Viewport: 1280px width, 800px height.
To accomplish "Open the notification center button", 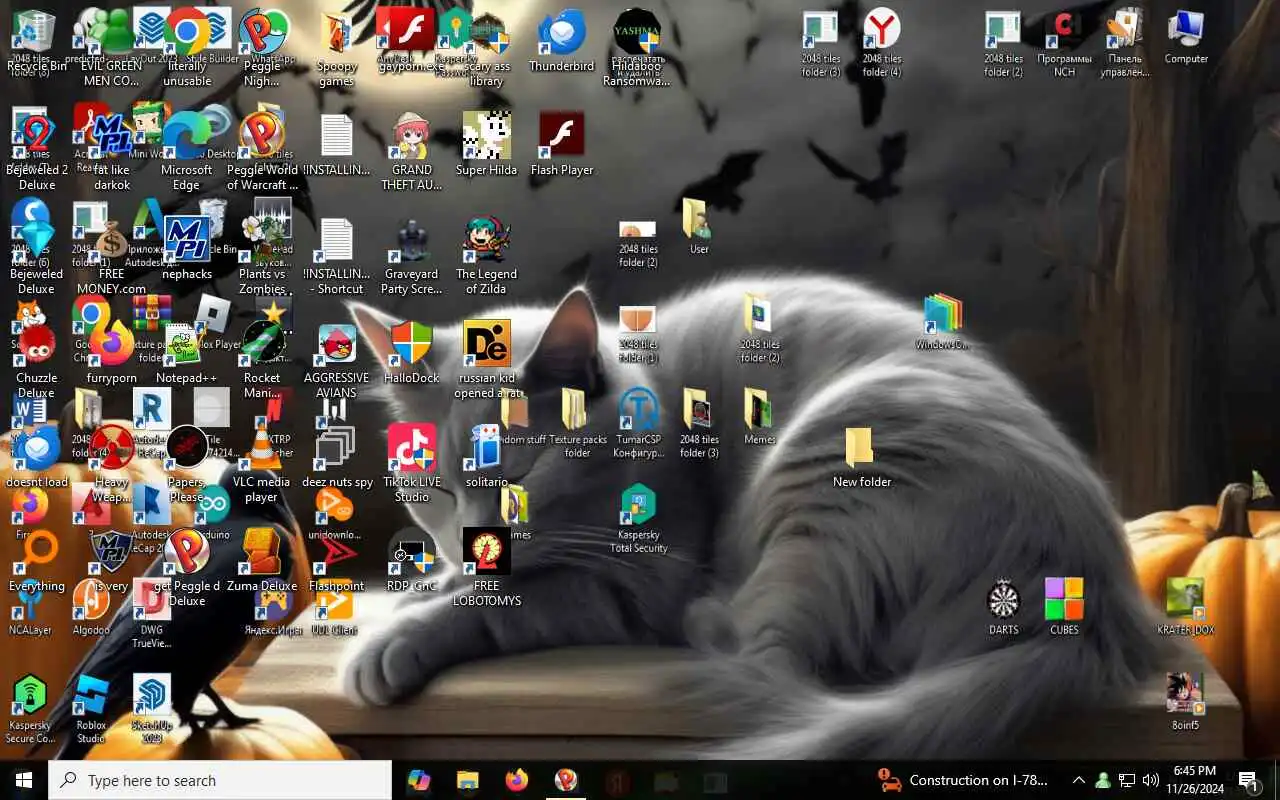I will [x=1247, y=780].
